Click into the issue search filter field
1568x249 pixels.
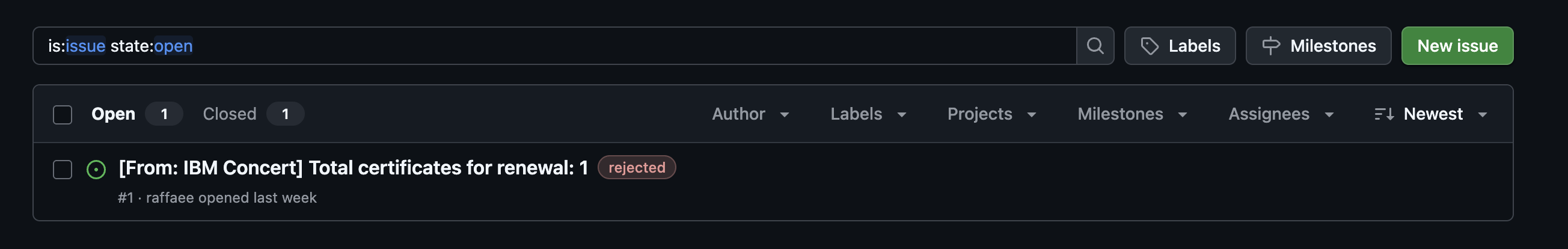(548, 46)
